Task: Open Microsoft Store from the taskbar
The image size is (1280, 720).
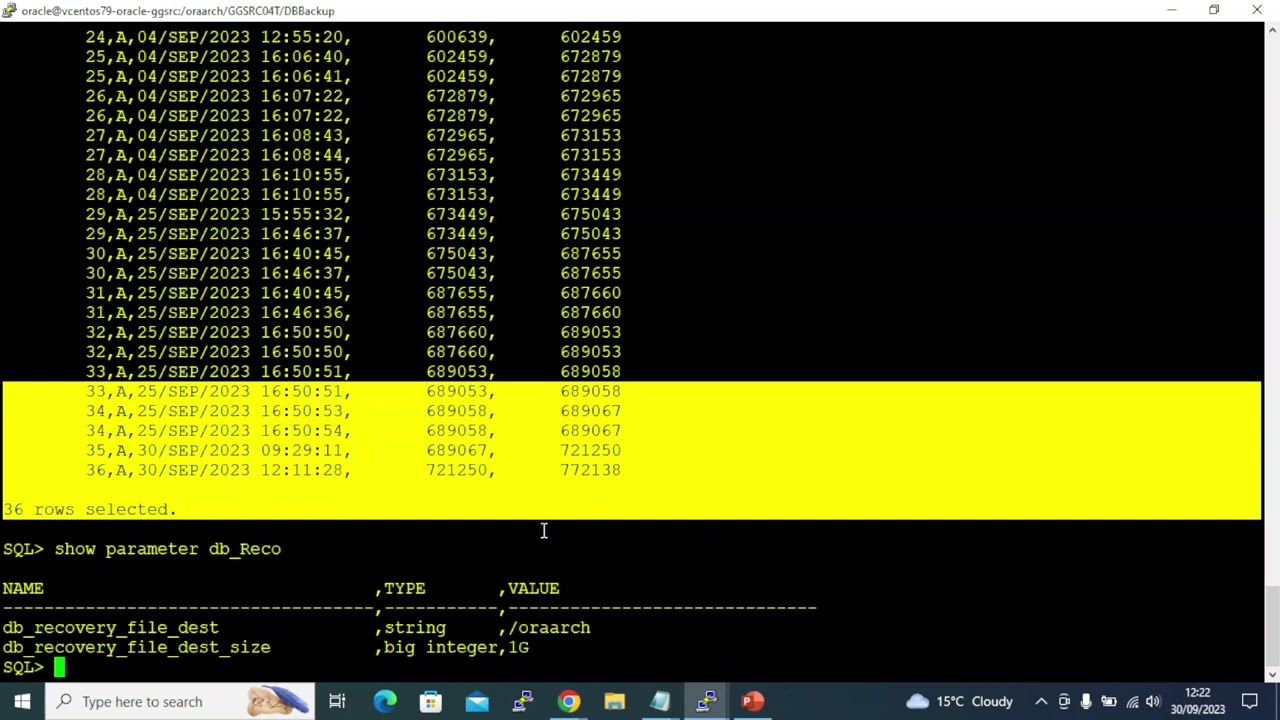Action: coord(431,701)
